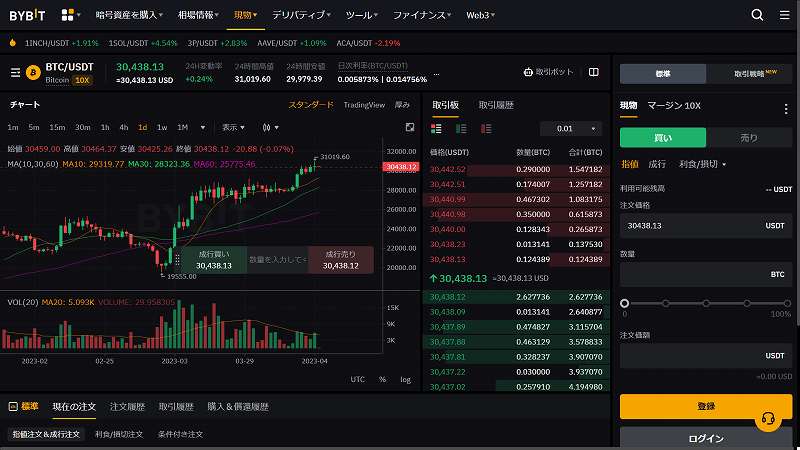Set quantity slider to the middle 50% marker

click(x=706, y=303)
